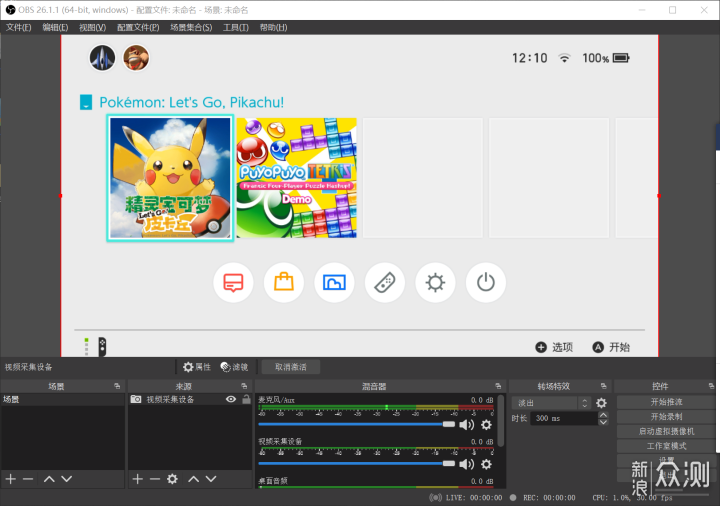720x506 pixels.
Task: Add a scene with plus icon
Action: tap(11, 479)
